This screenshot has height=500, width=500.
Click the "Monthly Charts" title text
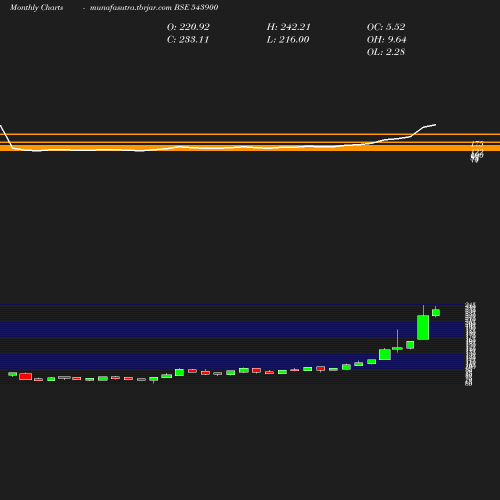click(36, 8)
